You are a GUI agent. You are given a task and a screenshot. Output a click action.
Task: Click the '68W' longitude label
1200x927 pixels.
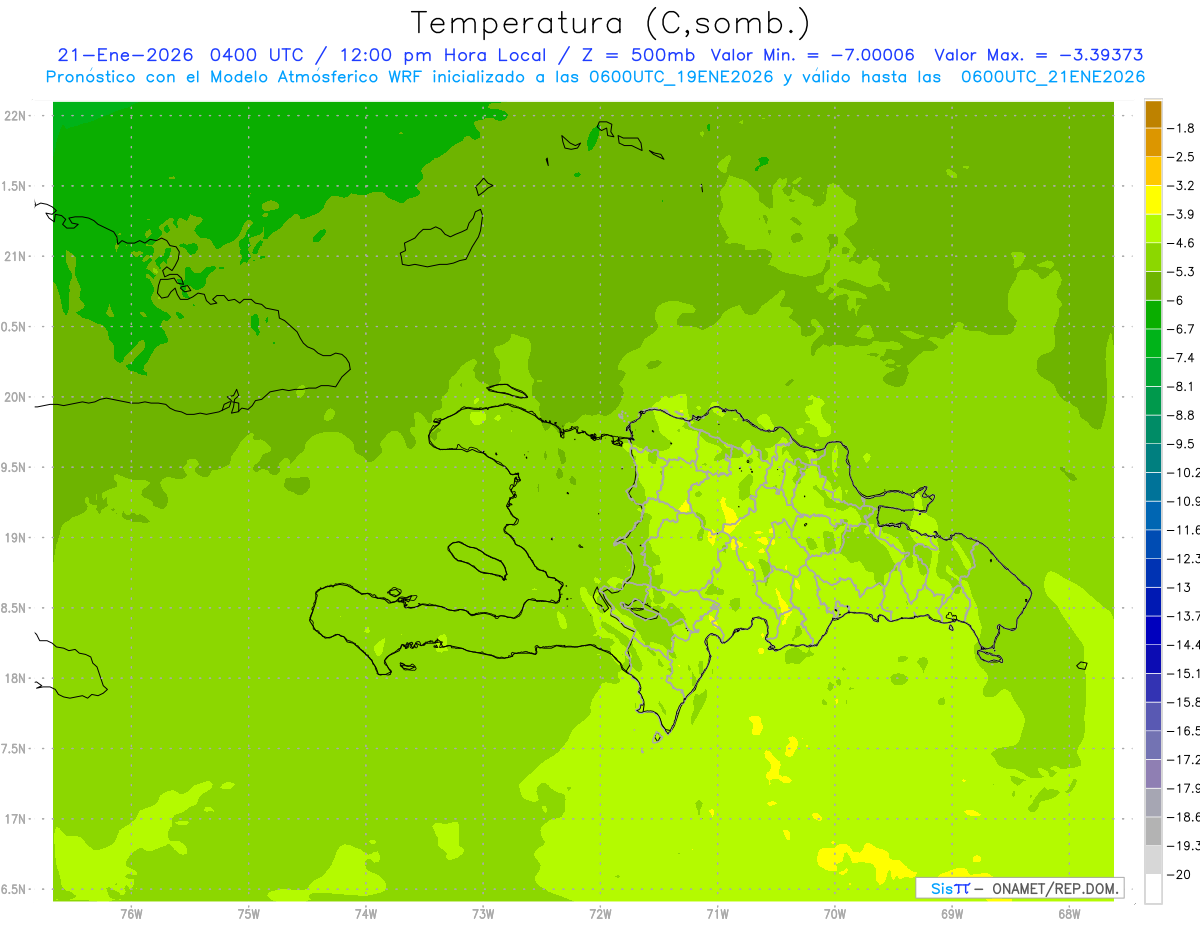(1068, 914)
